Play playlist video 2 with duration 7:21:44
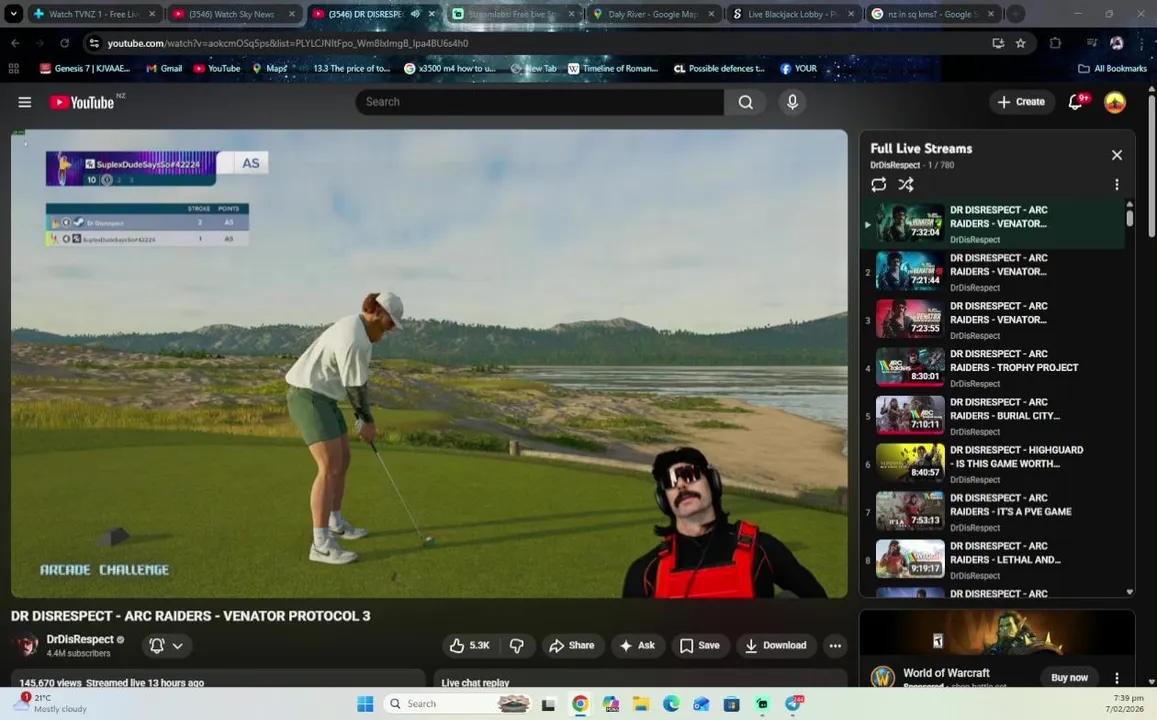 [910, 271]
